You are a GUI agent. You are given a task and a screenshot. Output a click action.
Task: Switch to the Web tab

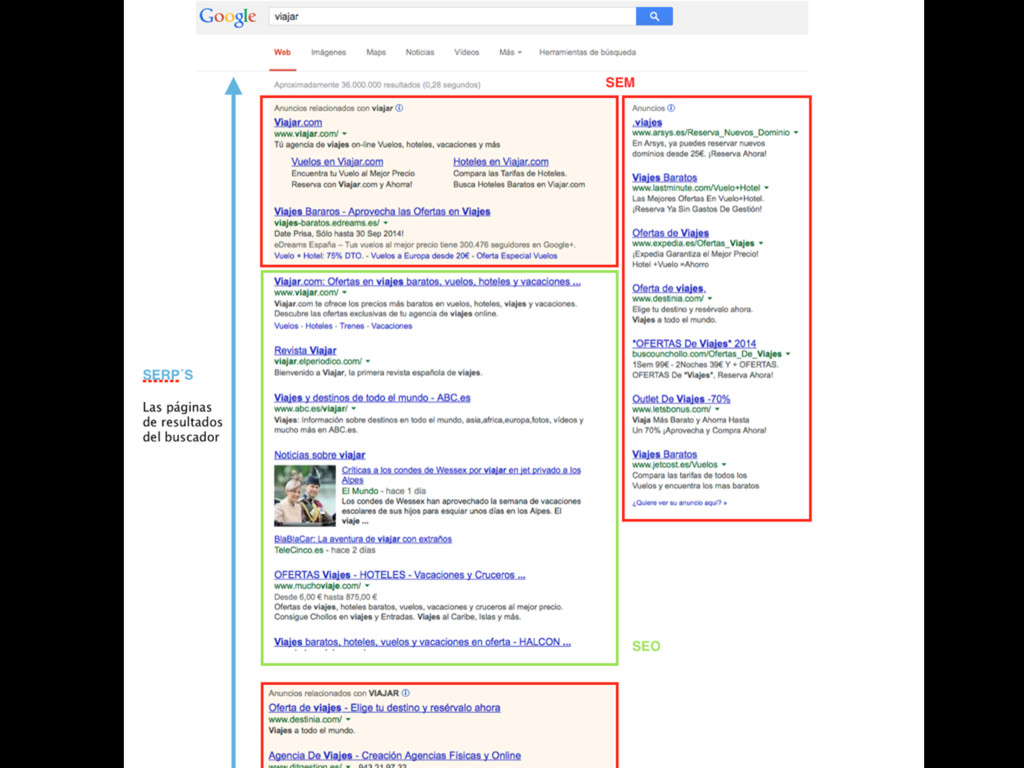pyautogui.click(x=282, y=52)
